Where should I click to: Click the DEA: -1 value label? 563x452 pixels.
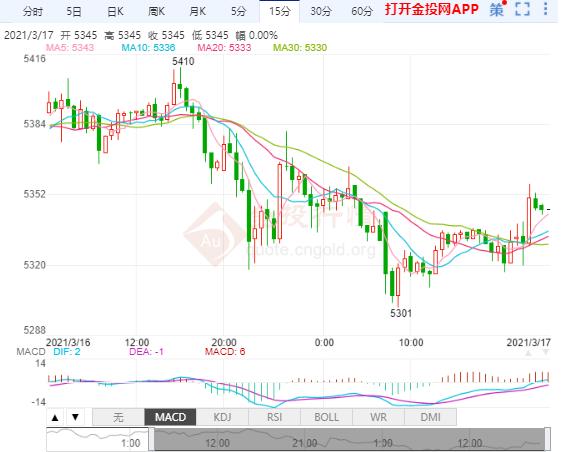146,351
